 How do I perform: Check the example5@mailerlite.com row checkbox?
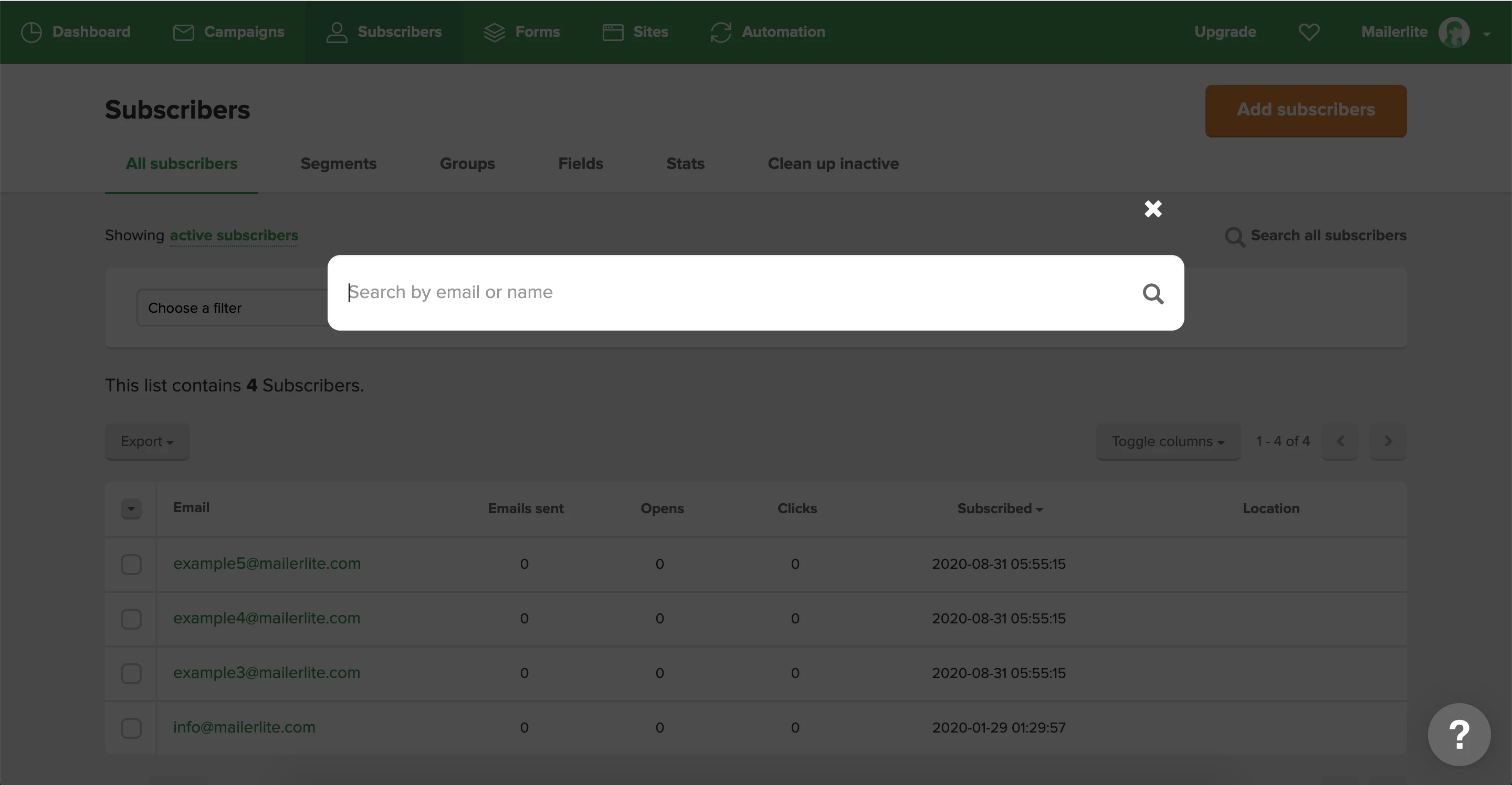pos(131,565)
